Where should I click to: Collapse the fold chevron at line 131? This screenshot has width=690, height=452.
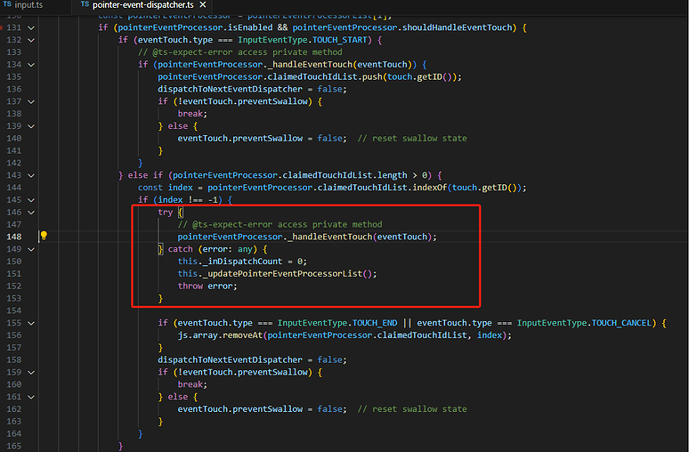pyautogui.click(x=31, y=28)
